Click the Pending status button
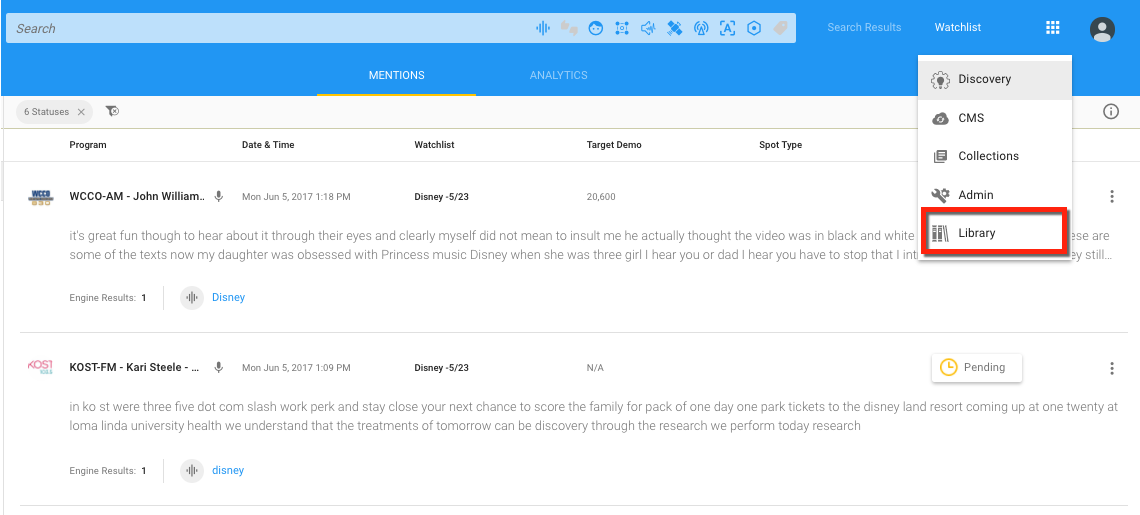Screen dimensions: 1140x515 pos(976,368)
